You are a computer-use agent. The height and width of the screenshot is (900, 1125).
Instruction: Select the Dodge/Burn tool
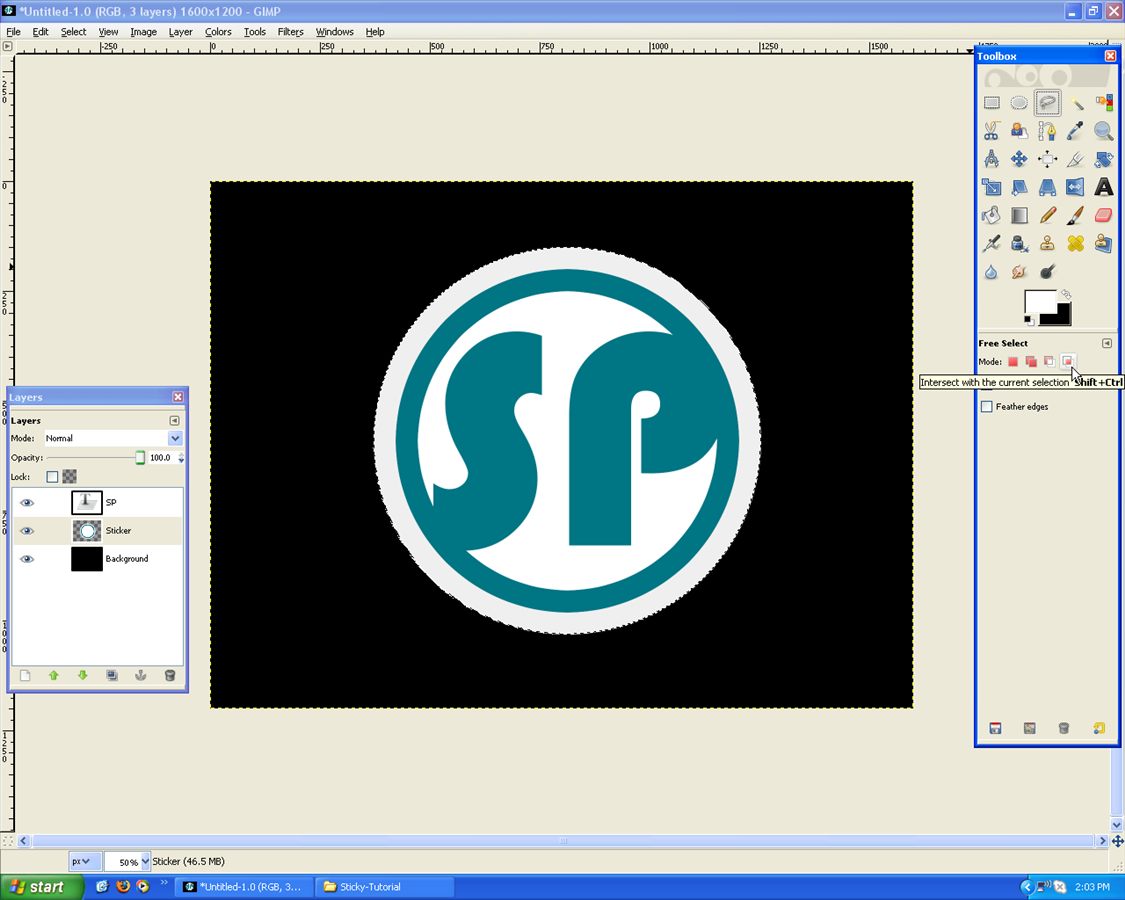pos(1048,272)
